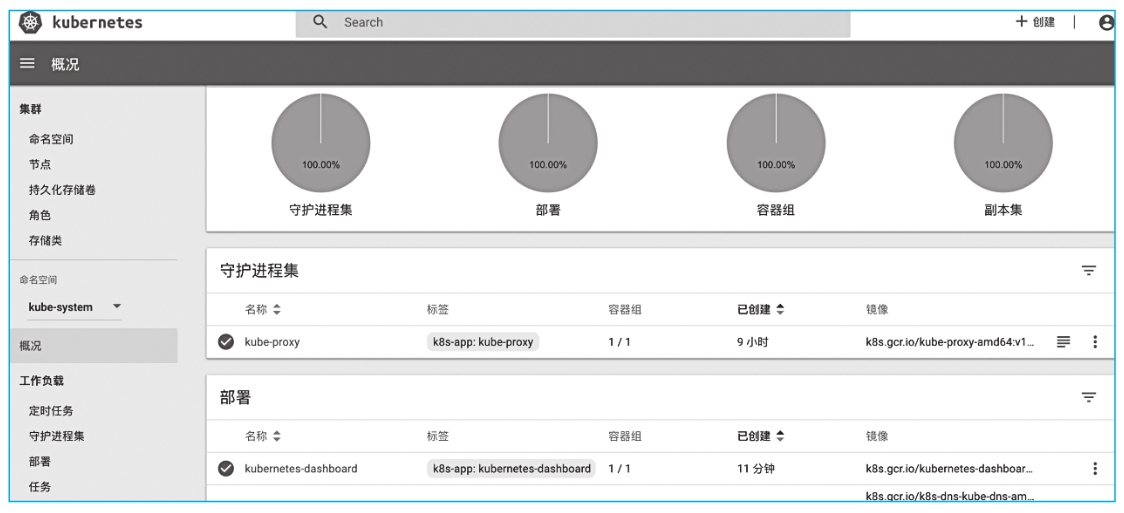The image size is (1124, 513).
Task: Click the search magnifier icon
Action: point(321,21)
